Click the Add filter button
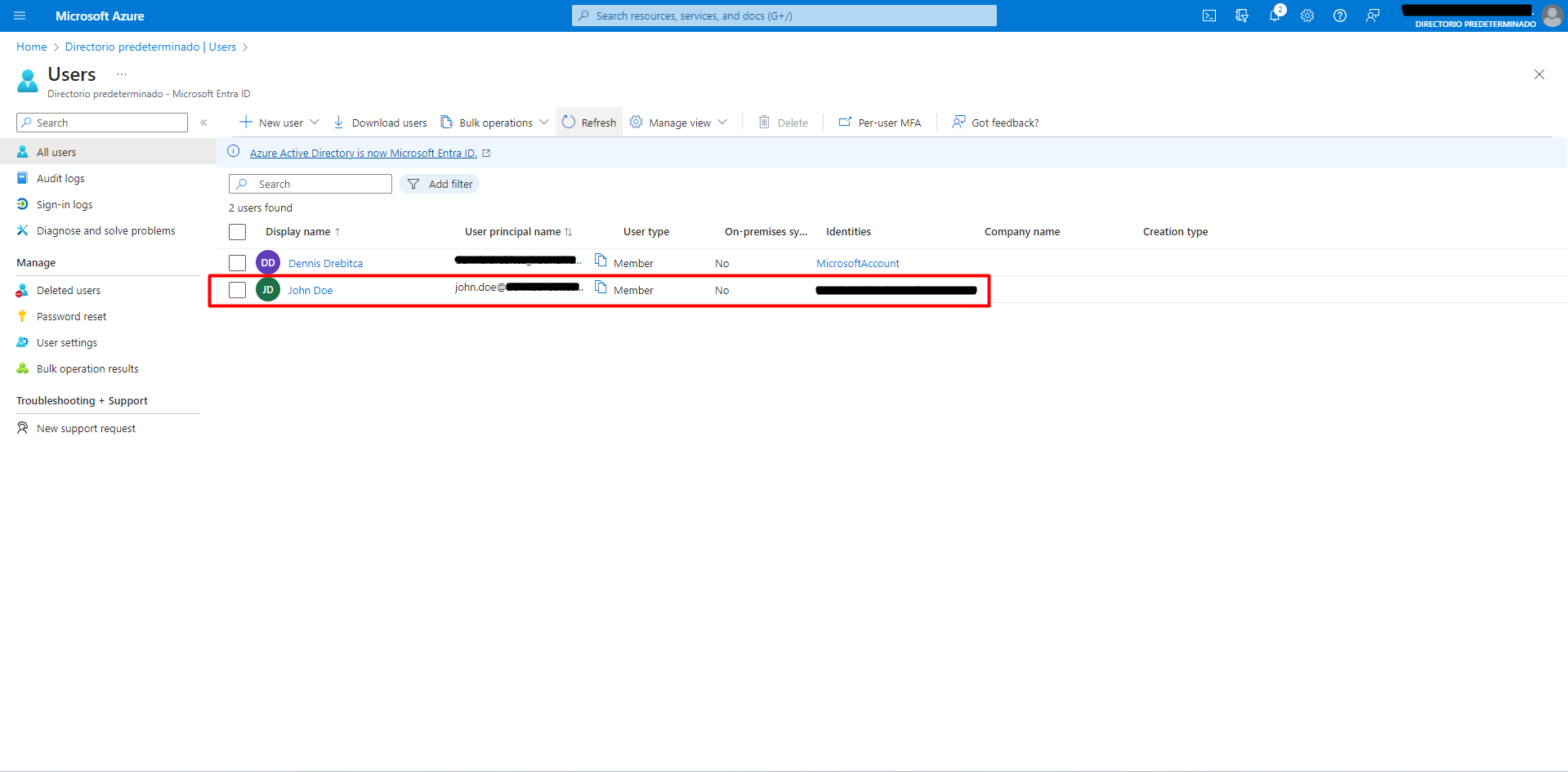The width and height of the screenshot is (1568, 772). [x=440, y=184]
